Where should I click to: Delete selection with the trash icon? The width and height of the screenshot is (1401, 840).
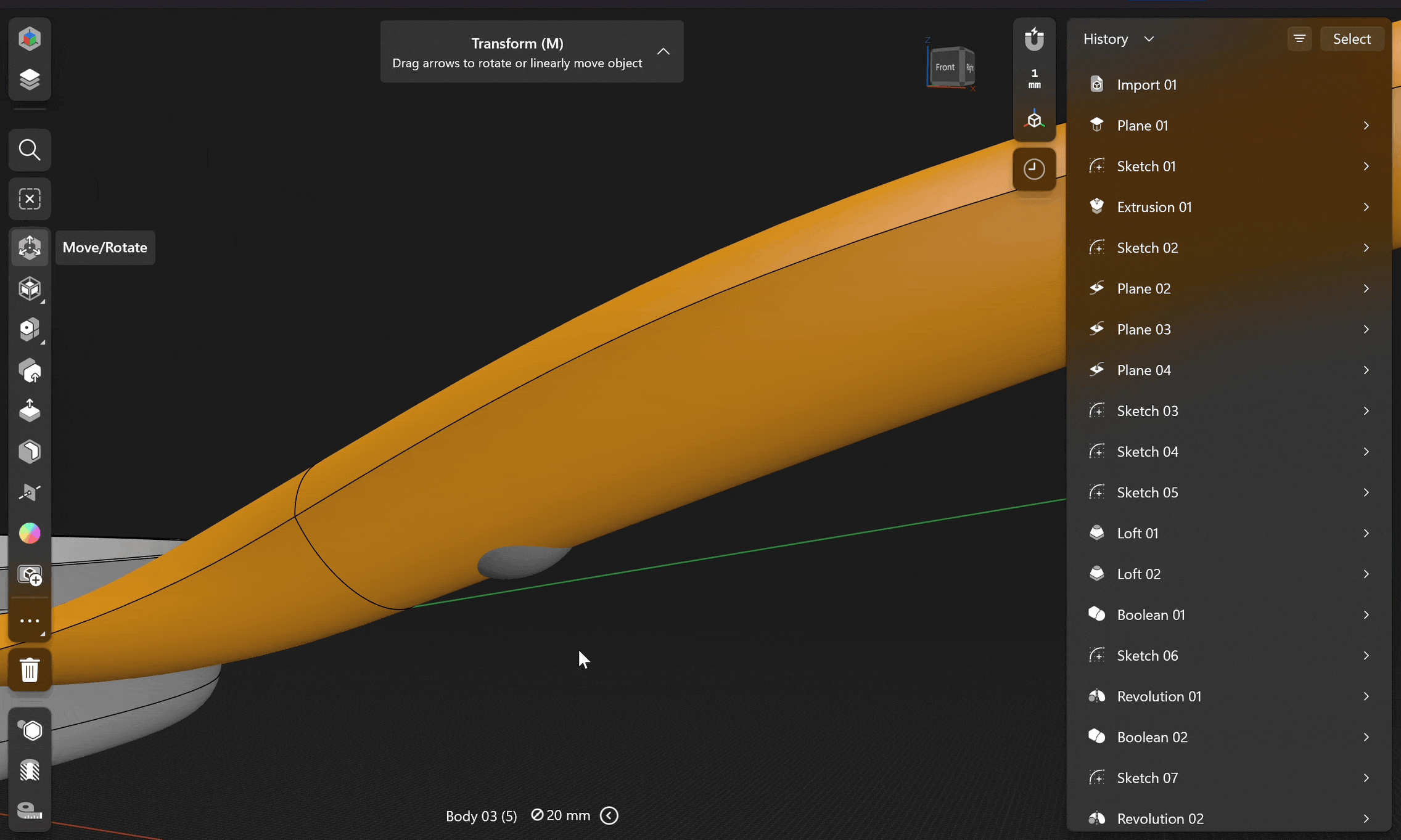tap(30, 669)
